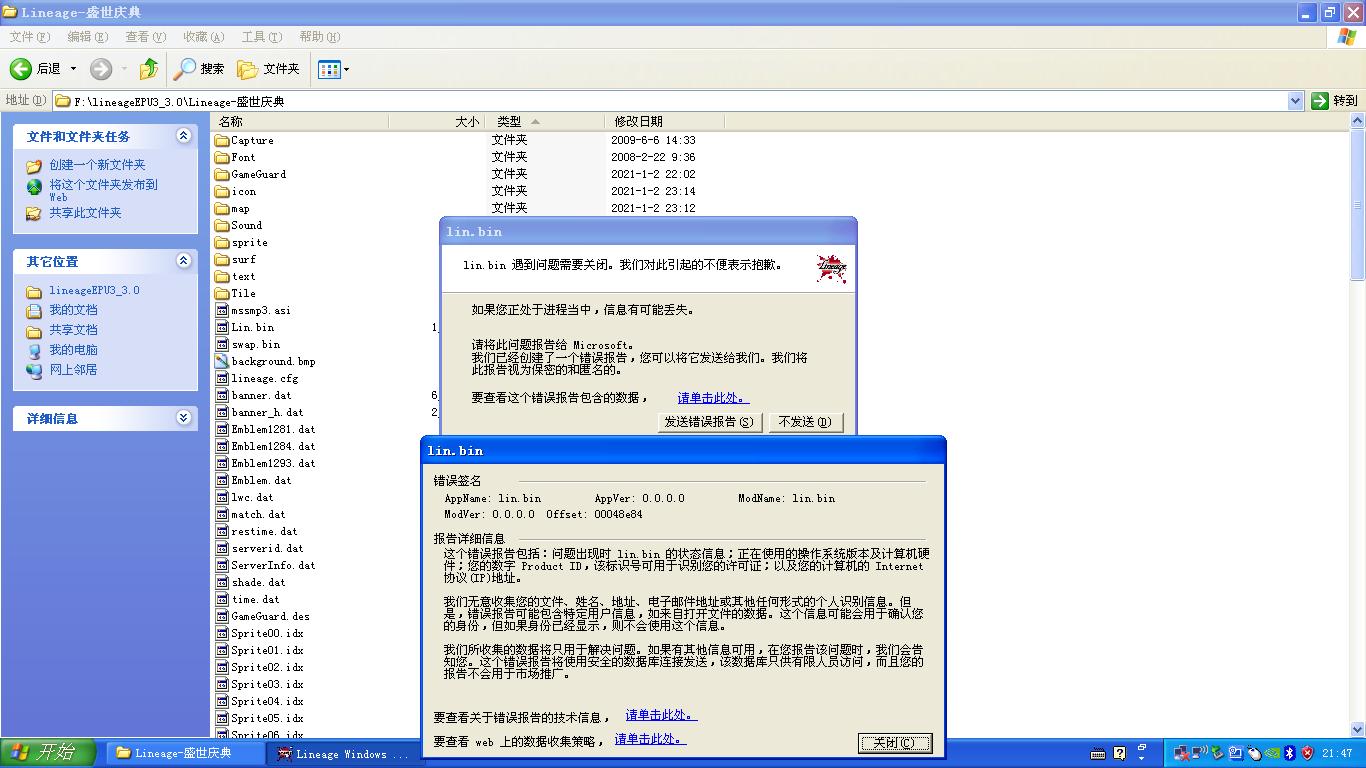
Task: Sort by the 名称 column header
Action: click(300, 121)
